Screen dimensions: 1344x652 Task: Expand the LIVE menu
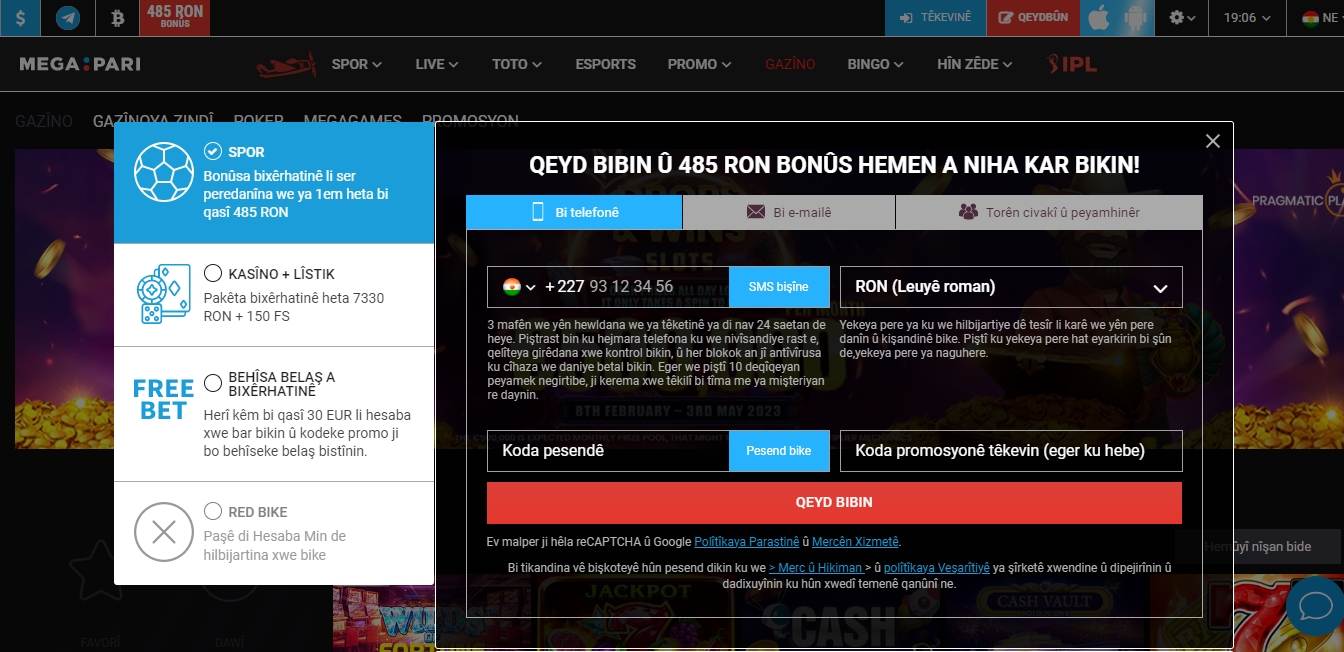click(437, 64)
